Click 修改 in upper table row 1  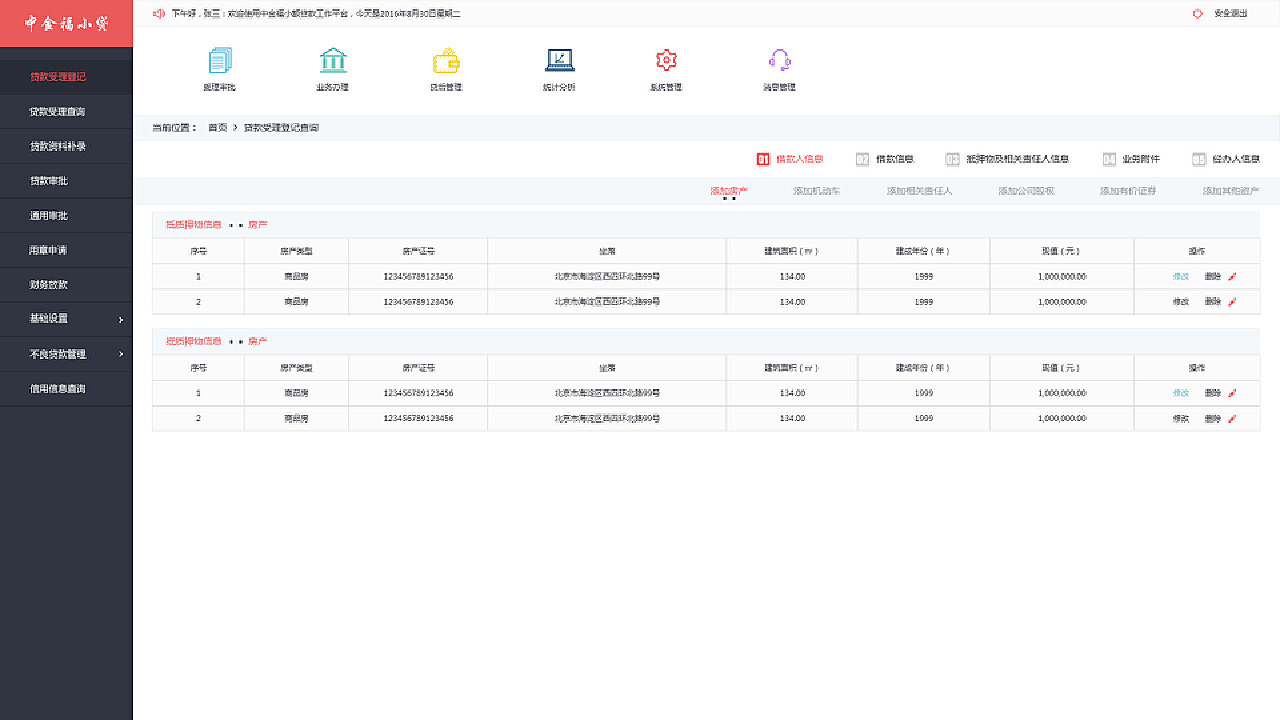[1181, 276]
